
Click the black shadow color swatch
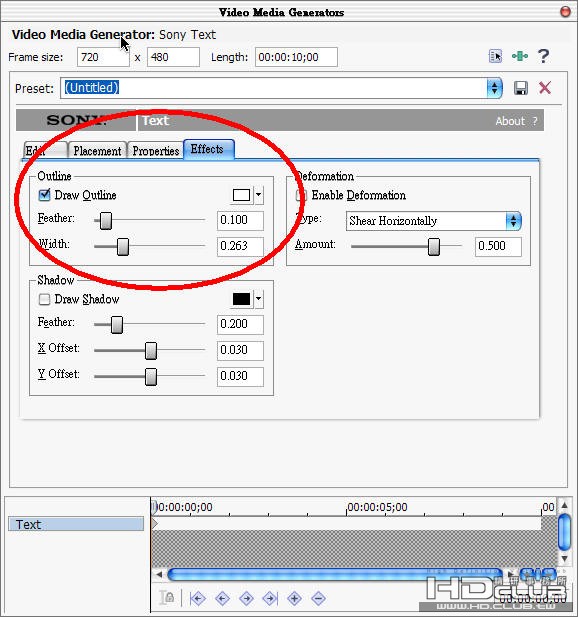(241, 299)
